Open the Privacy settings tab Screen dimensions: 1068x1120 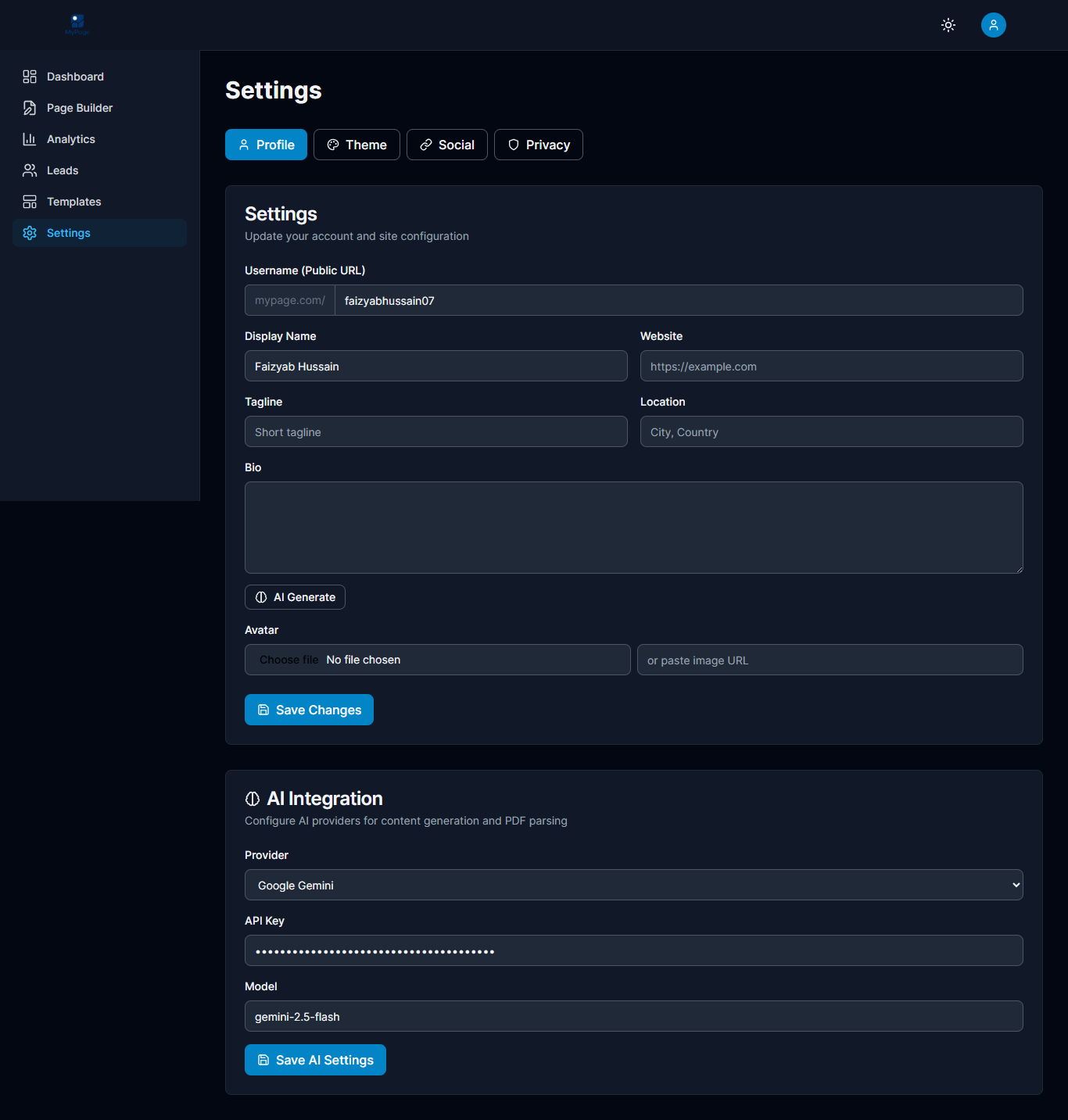point(538,145)
